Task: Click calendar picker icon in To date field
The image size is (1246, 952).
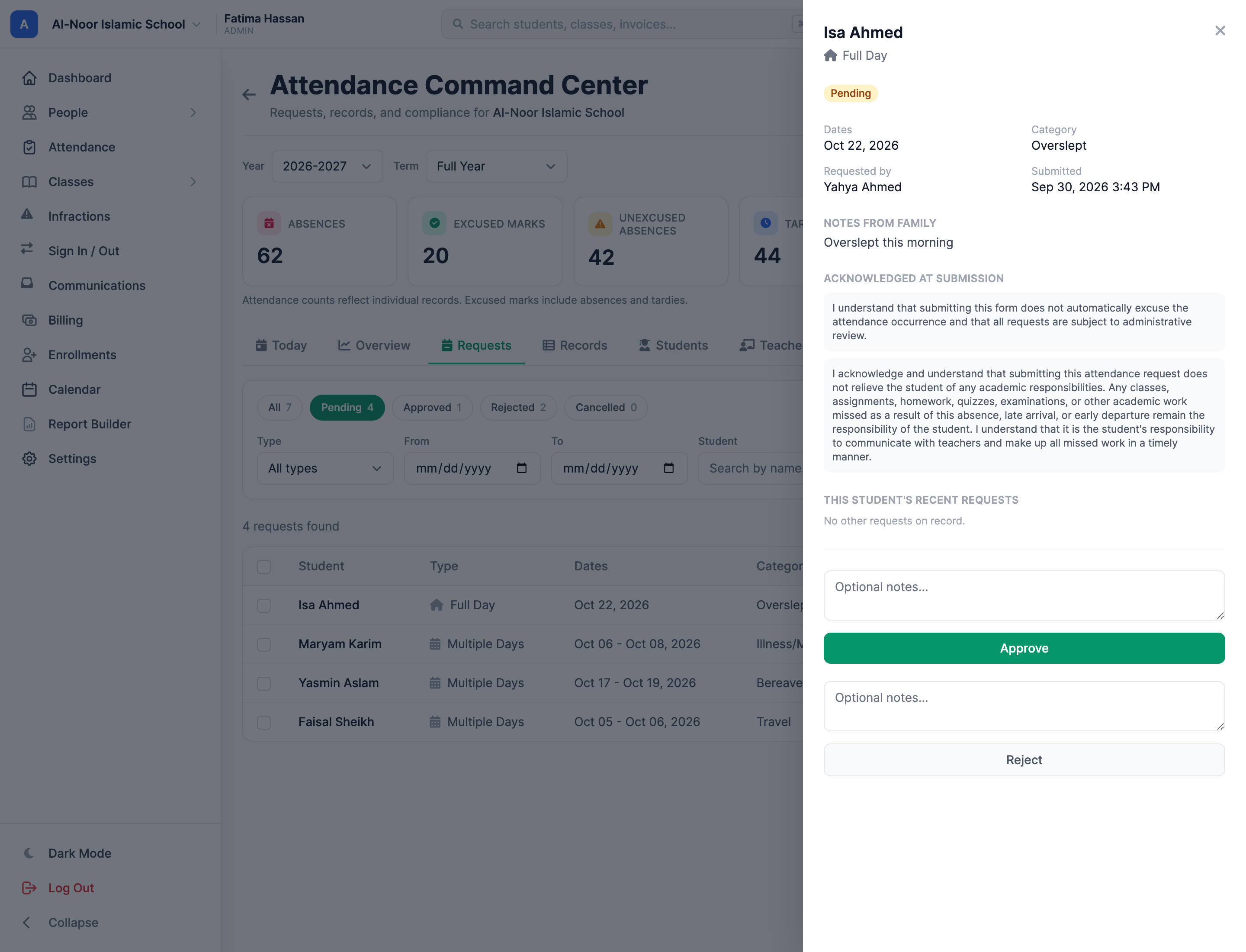Action: coord(668,468)
